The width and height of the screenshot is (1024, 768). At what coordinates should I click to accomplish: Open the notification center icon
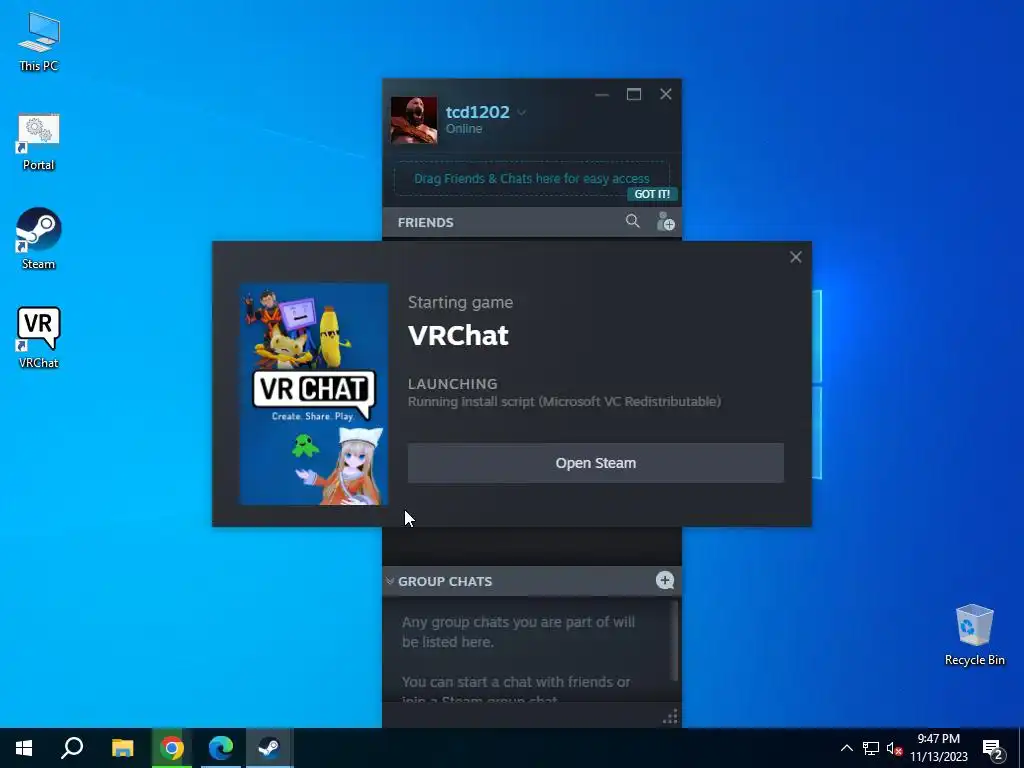pyautogui.click(x=993, y=749)
